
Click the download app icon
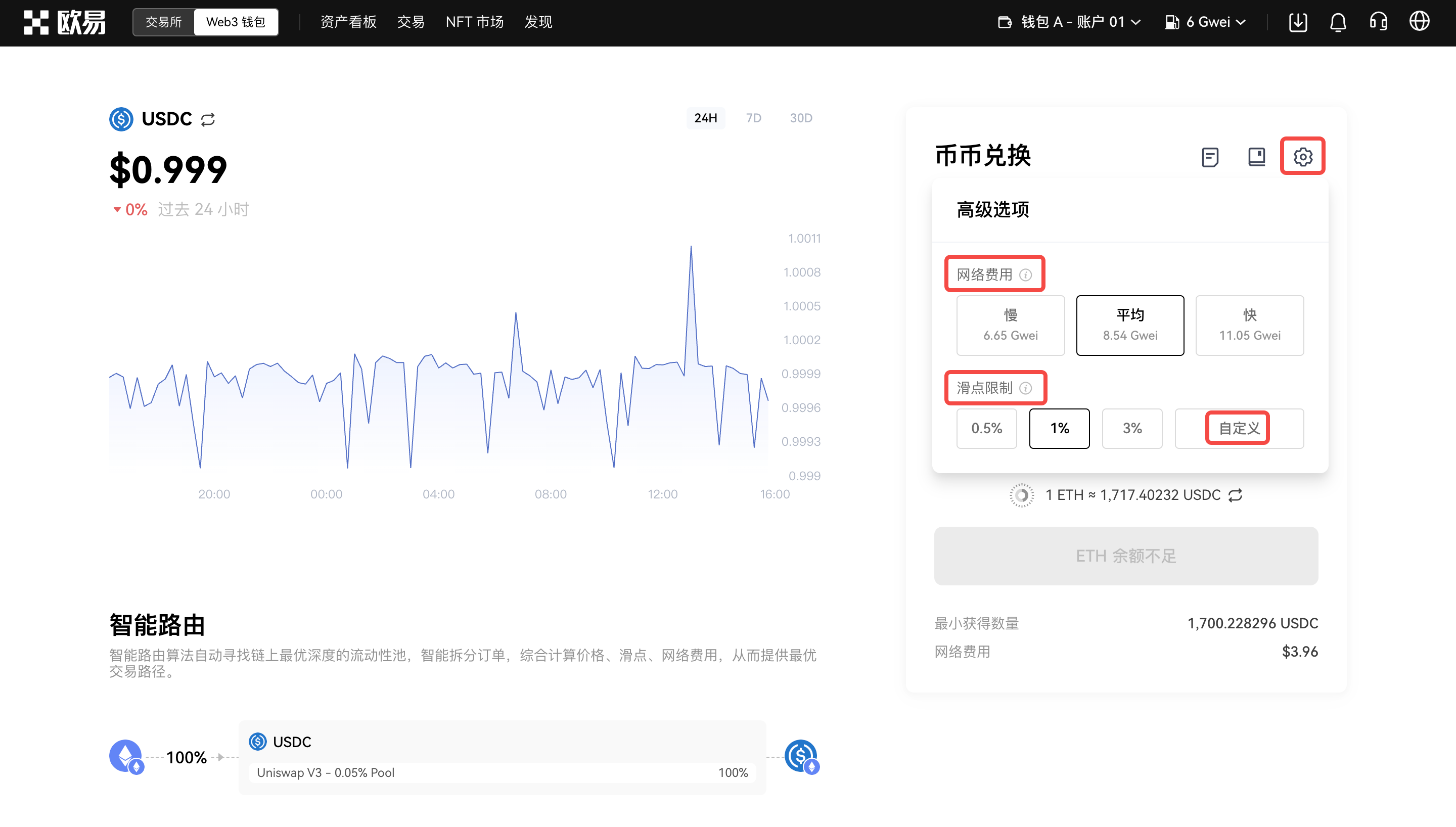pos(1298,22)
